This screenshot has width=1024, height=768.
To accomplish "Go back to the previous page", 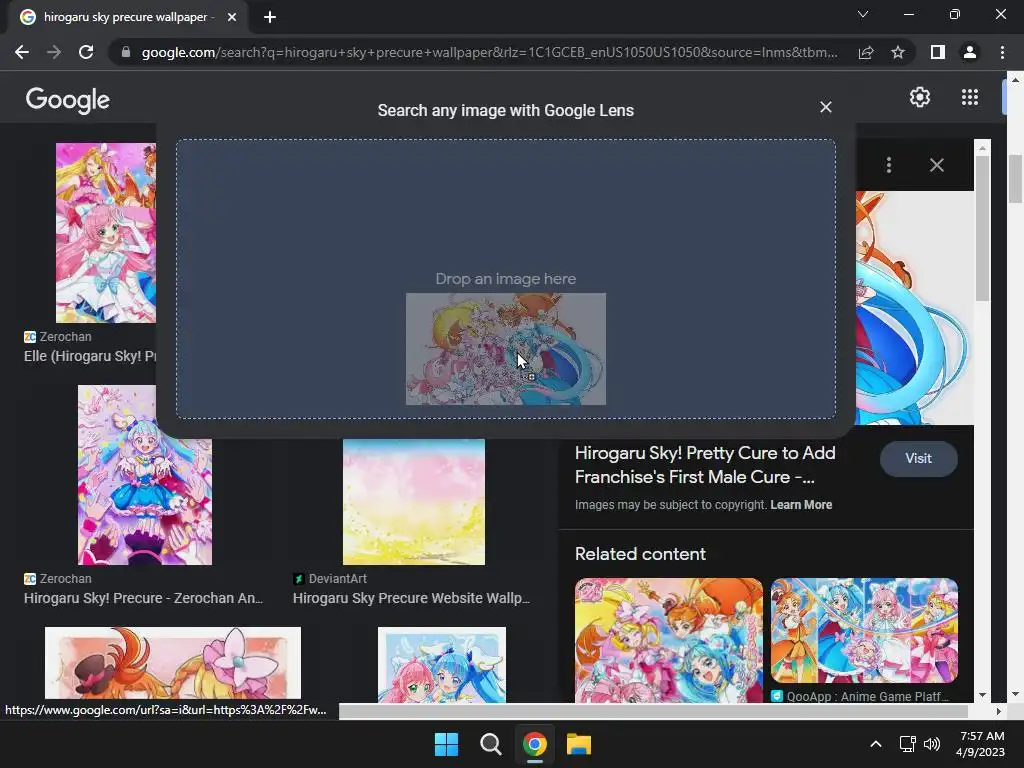I will (x=22, y=52).
